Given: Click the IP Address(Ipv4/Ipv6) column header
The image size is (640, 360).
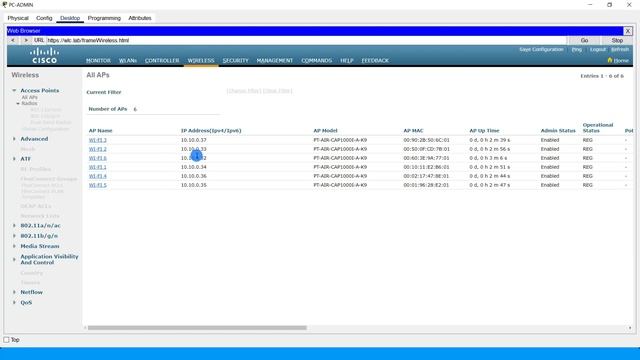Looking at the screenshot, I should coord(211,131).
